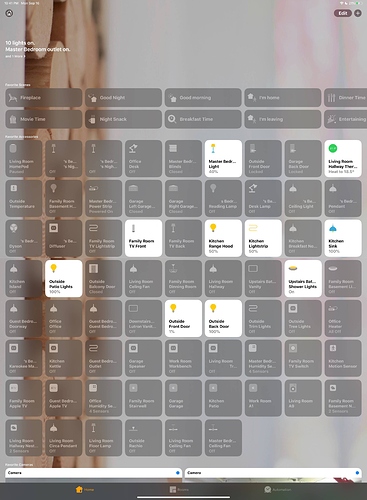Start the Movie Time scene
This screenshot has height=500, width=367.
(44, 119)
